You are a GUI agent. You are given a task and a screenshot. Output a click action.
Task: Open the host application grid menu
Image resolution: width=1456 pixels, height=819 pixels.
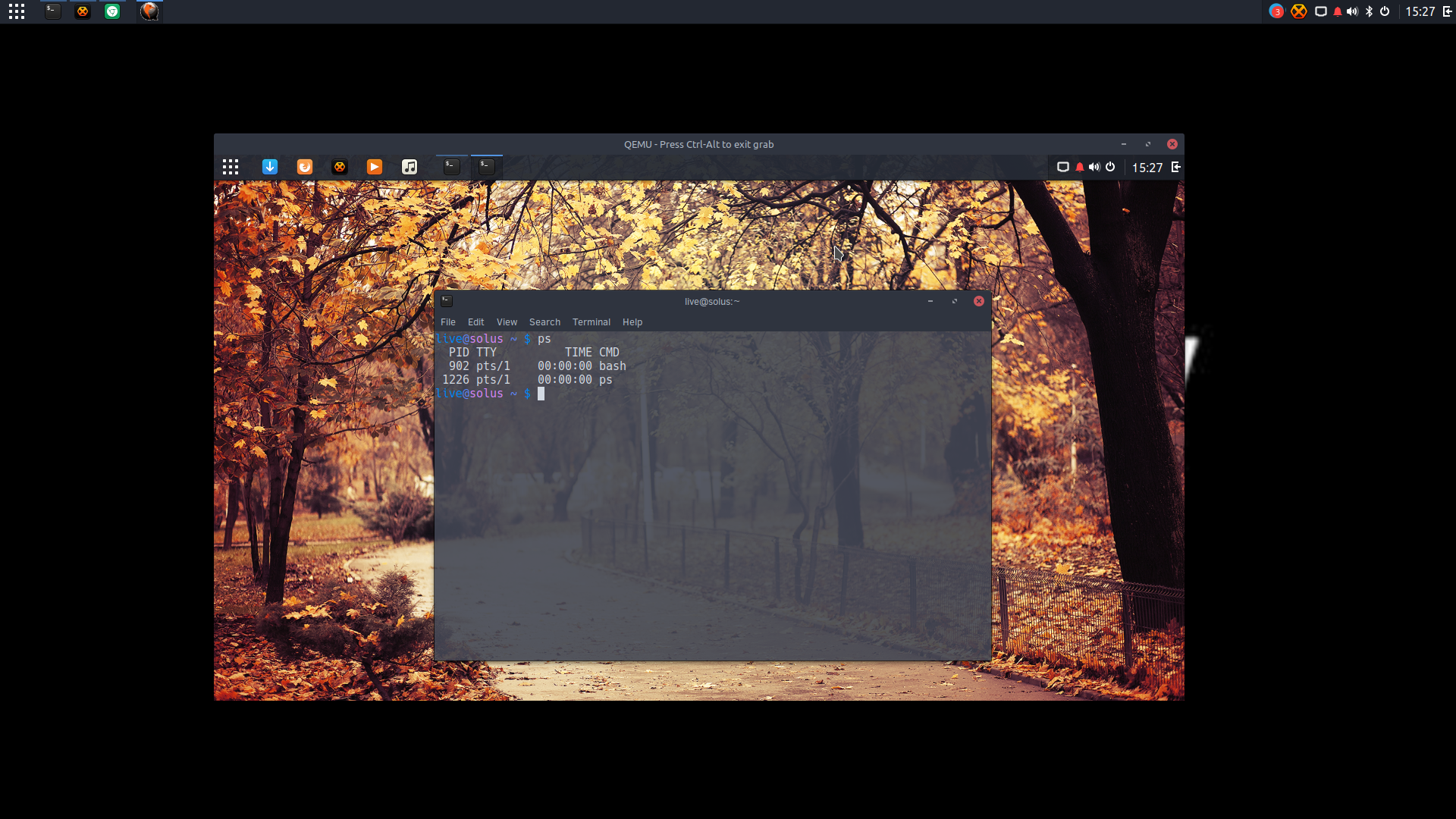point(17,11)
